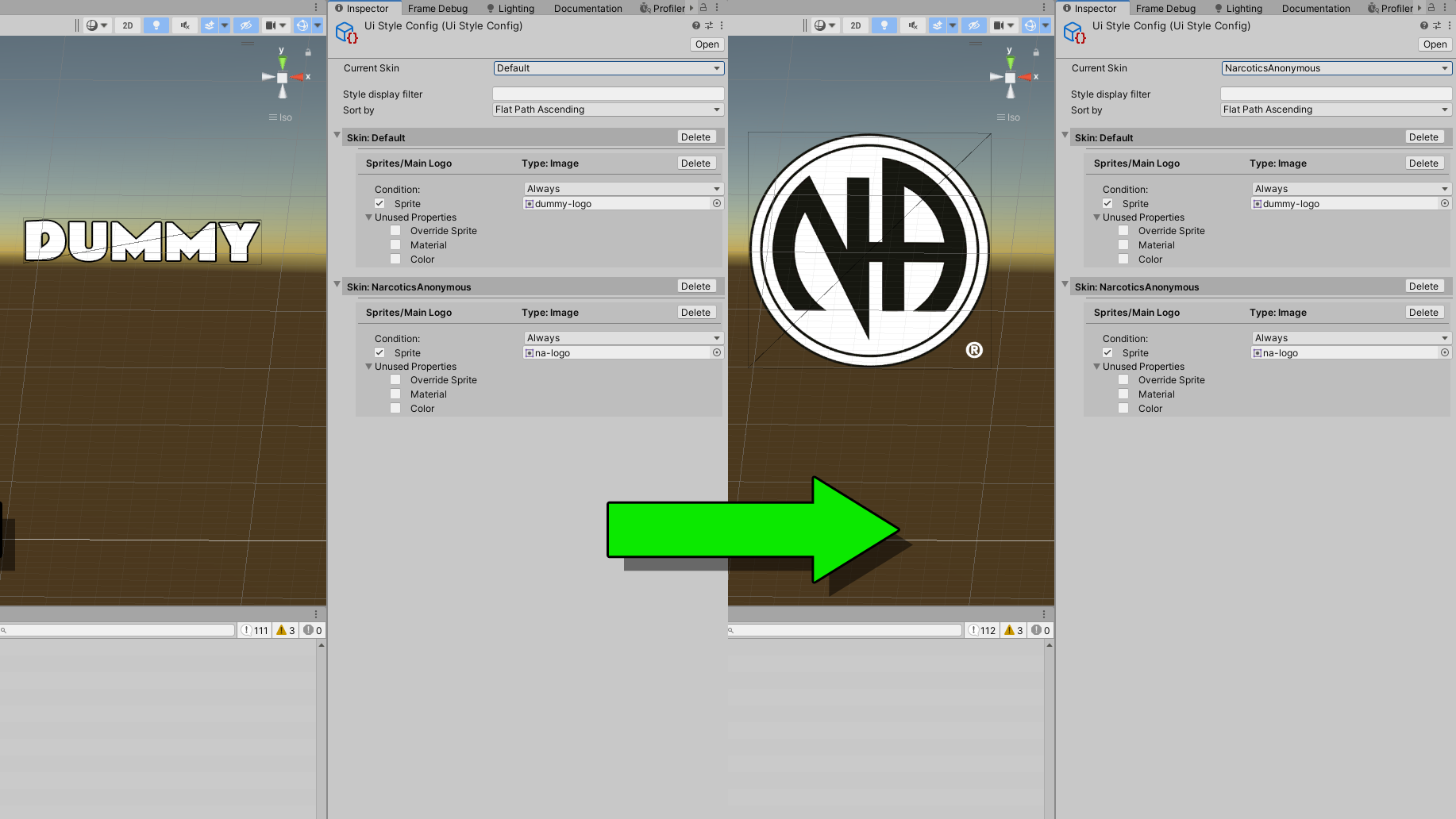Open help icon in the right Inspector header
The width and height of the screenshot is (1456, 819).
pos(1423,25)
